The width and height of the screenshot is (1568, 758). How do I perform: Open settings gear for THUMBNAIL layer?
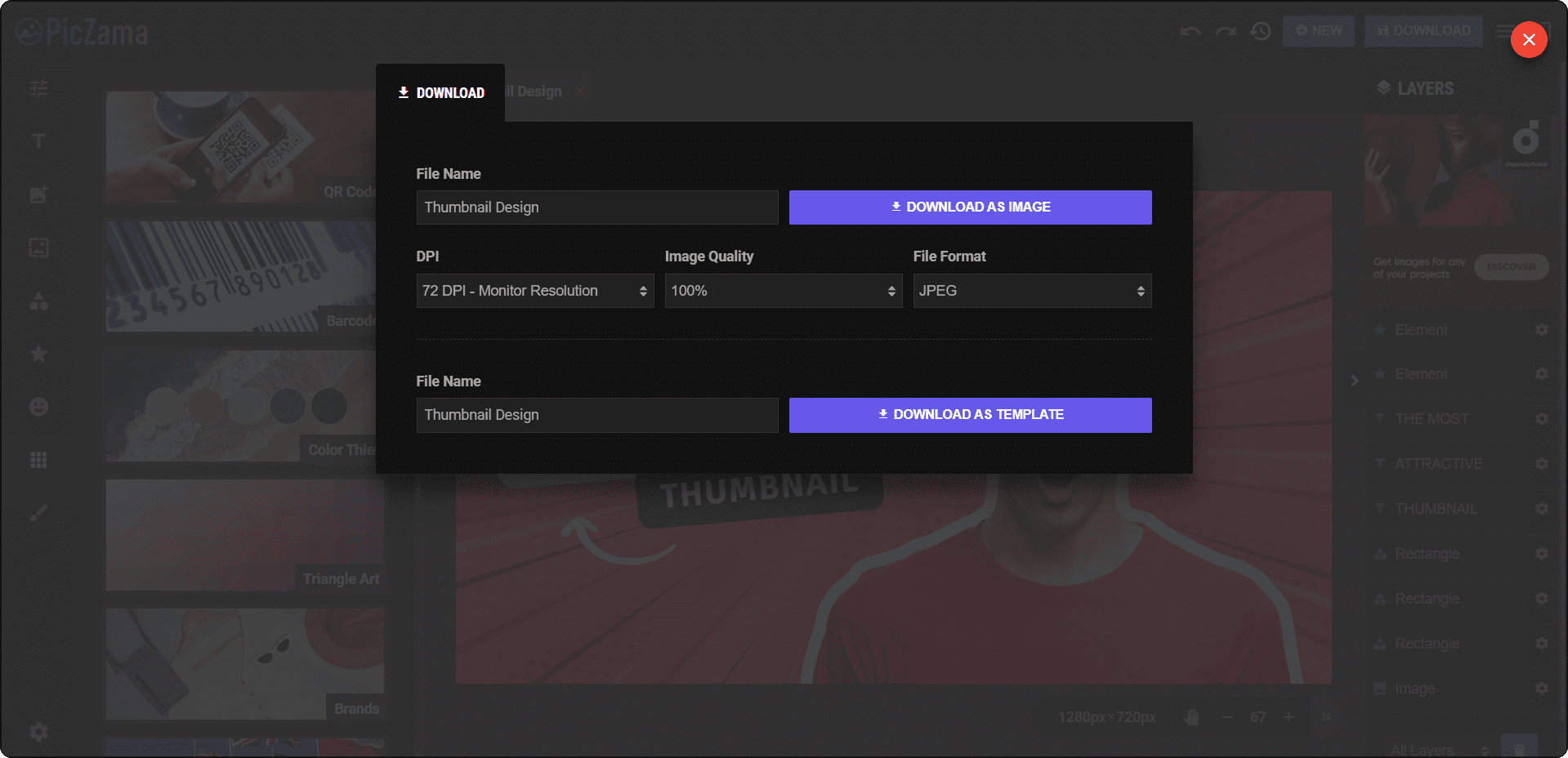1541,509
